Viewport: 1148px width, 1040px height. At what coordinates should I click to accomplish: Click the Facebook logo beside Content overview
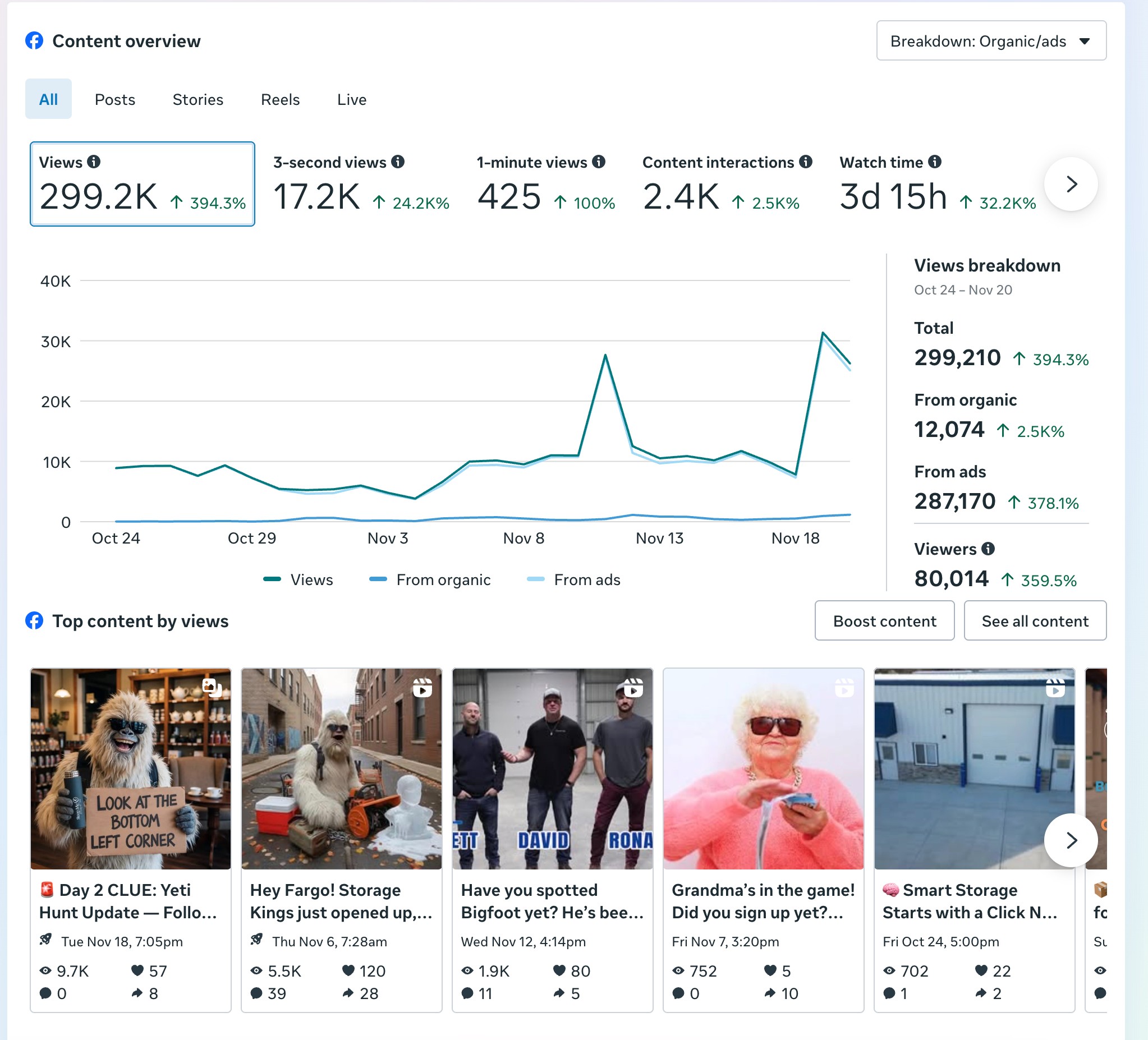tap(34, 40)
